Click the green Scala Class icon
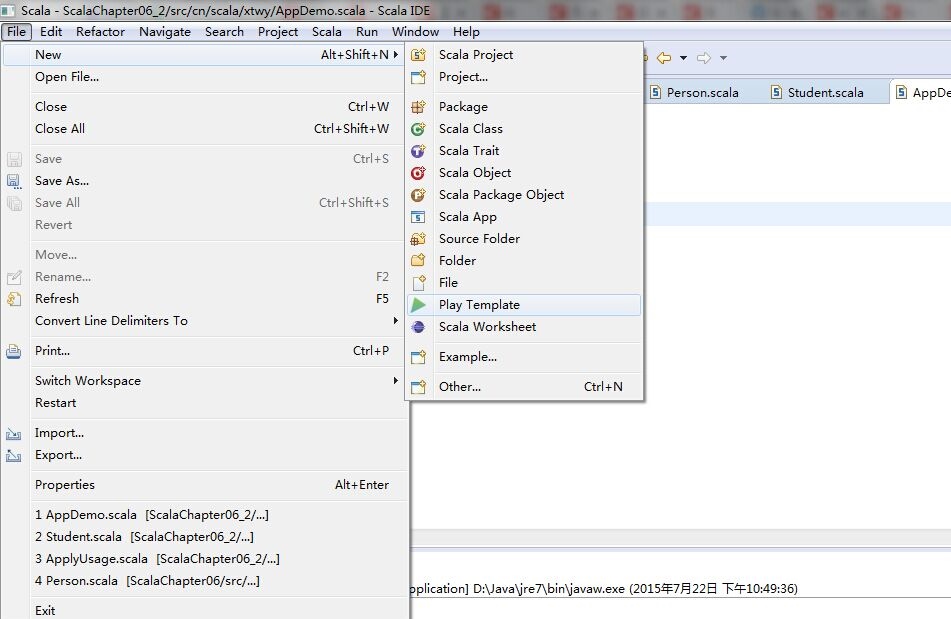 coord(418,129)
